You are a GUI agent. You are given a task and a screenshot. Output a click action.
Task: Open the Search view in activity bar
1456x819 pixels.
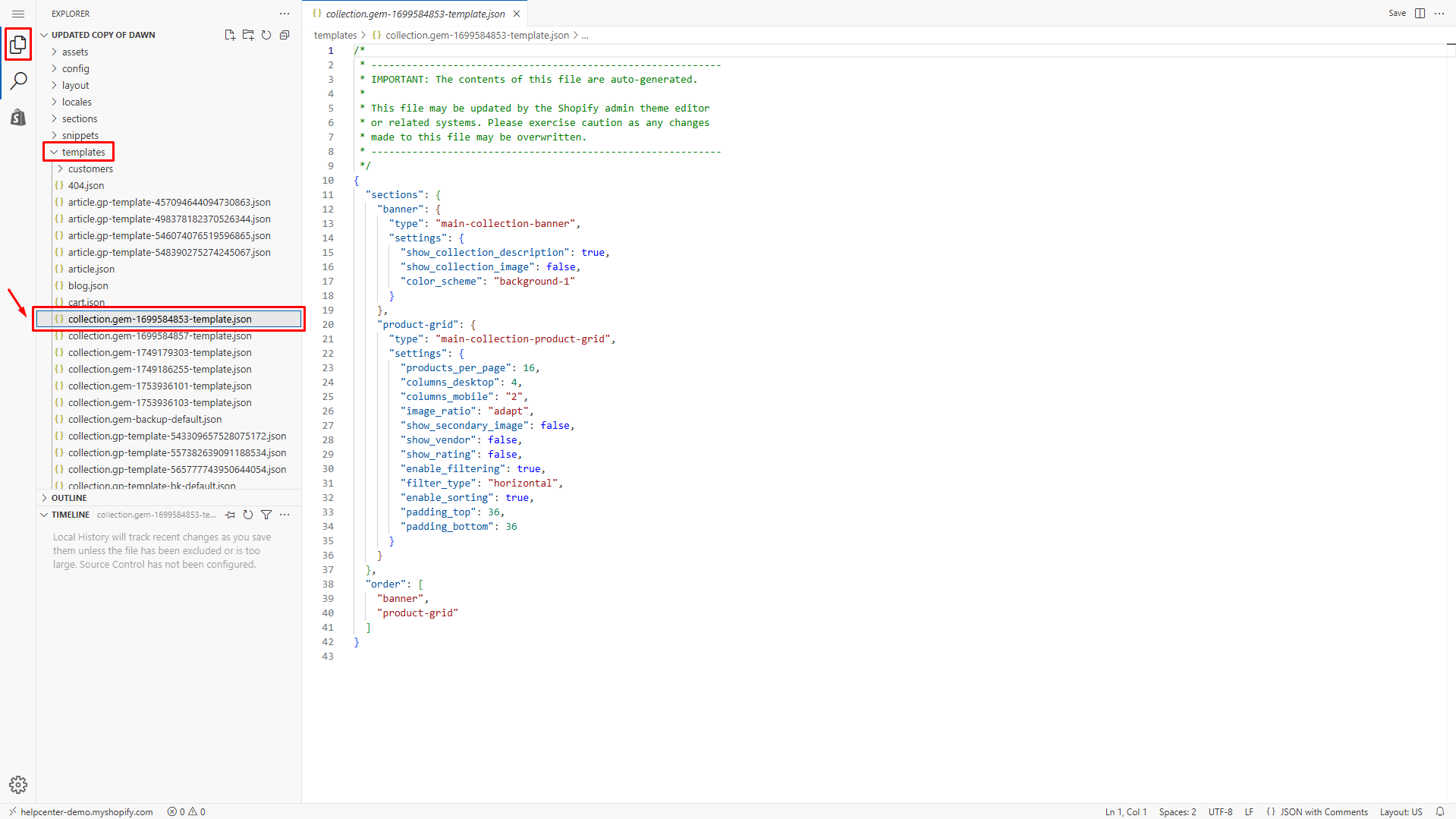click(x=18, y=80)
